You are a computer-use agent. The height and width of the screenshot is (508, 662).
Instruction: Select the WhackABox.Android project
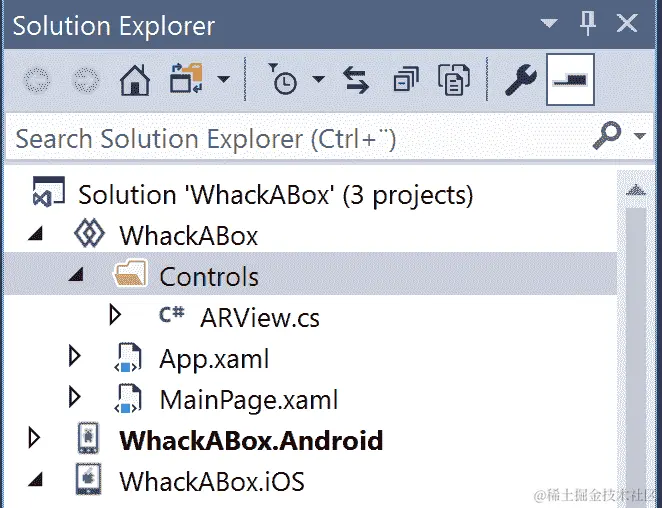(x=251, y=441)
